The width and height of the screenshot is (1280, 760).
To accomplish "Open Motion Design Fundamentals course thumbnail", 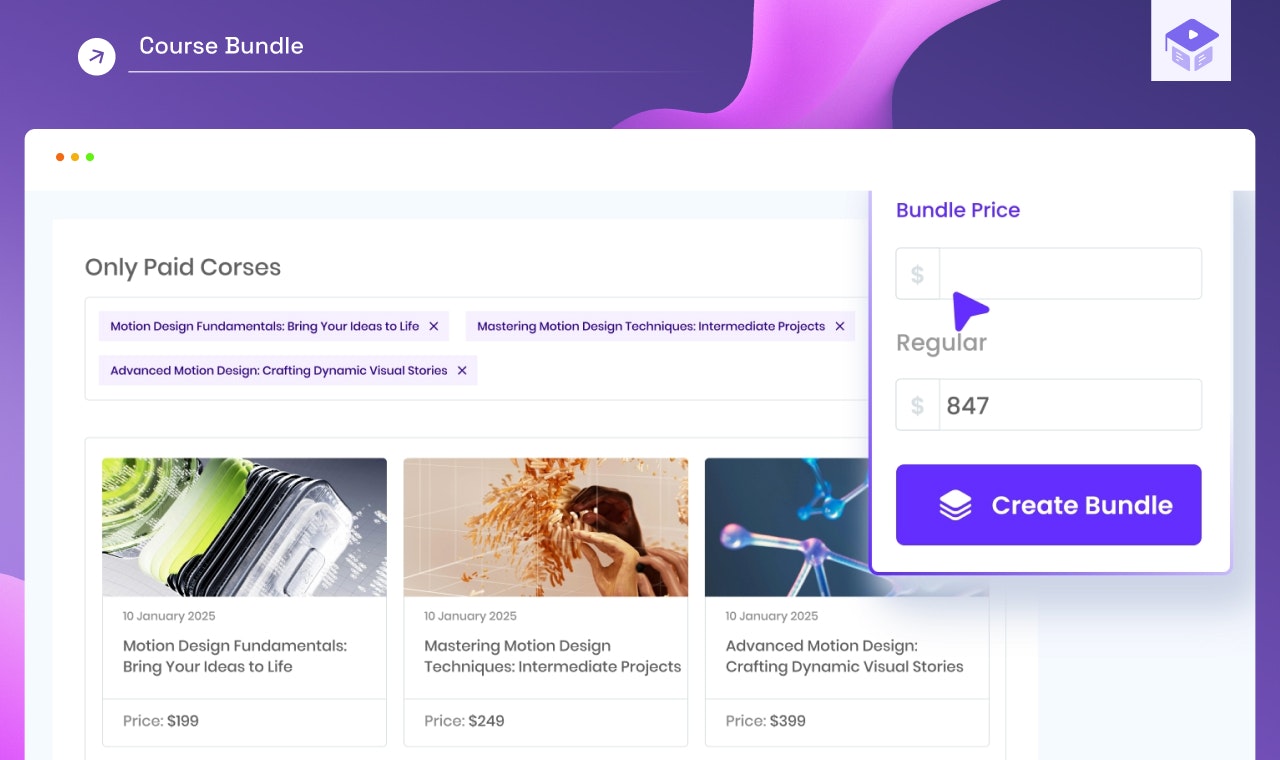I will point(244,527).
